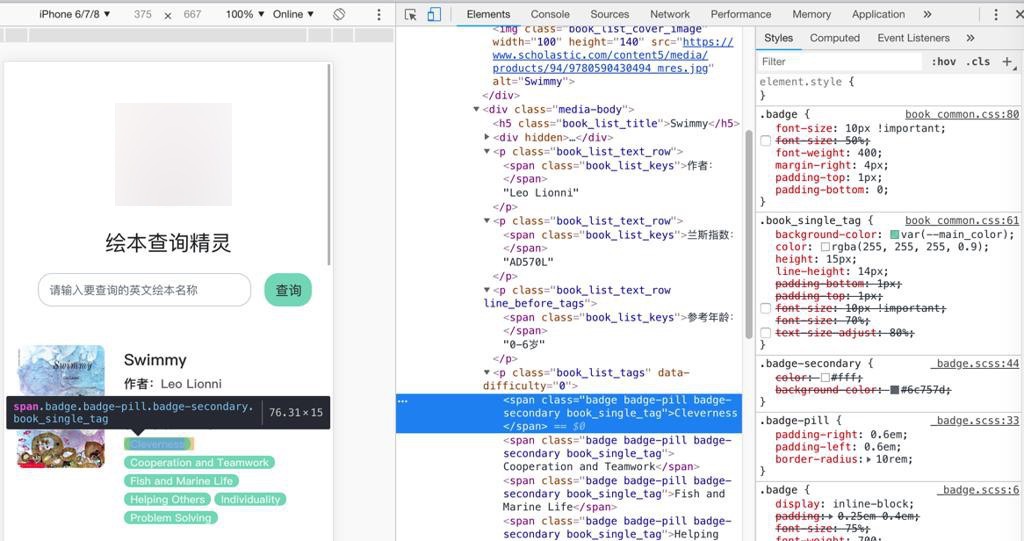Click the book name search input field

[x=144, y=290]
